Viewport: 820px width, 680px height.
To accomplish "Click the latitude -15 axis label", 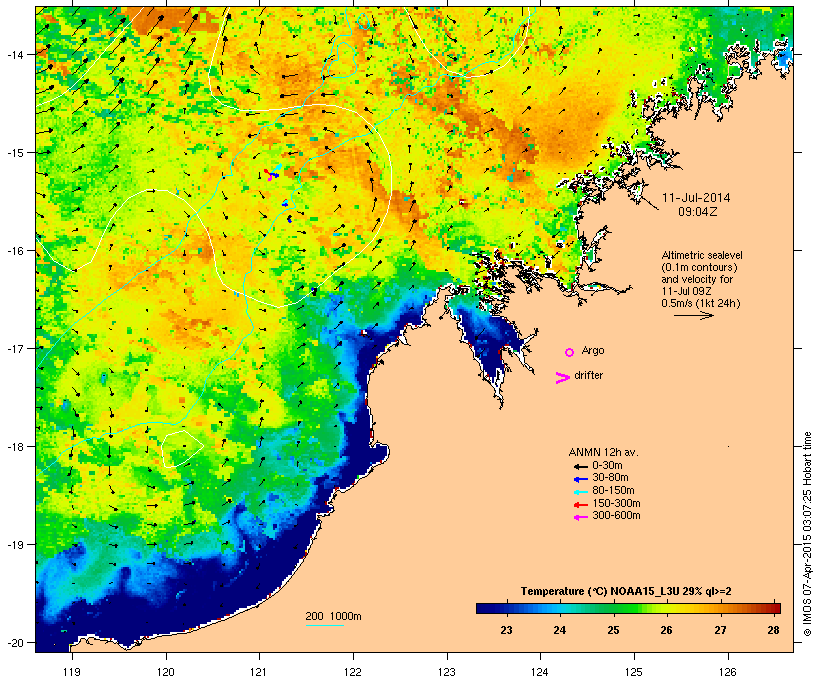I will (15, 153).
